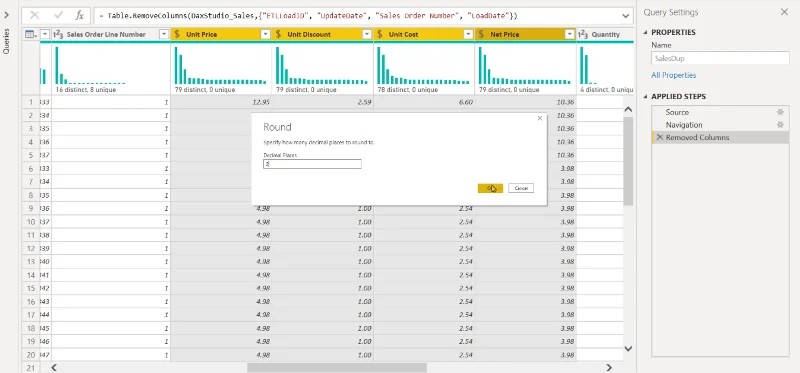This screenshot has height=373, width=800.
Task: Select the Quantity column header
Action: click(x=605, y=34)
